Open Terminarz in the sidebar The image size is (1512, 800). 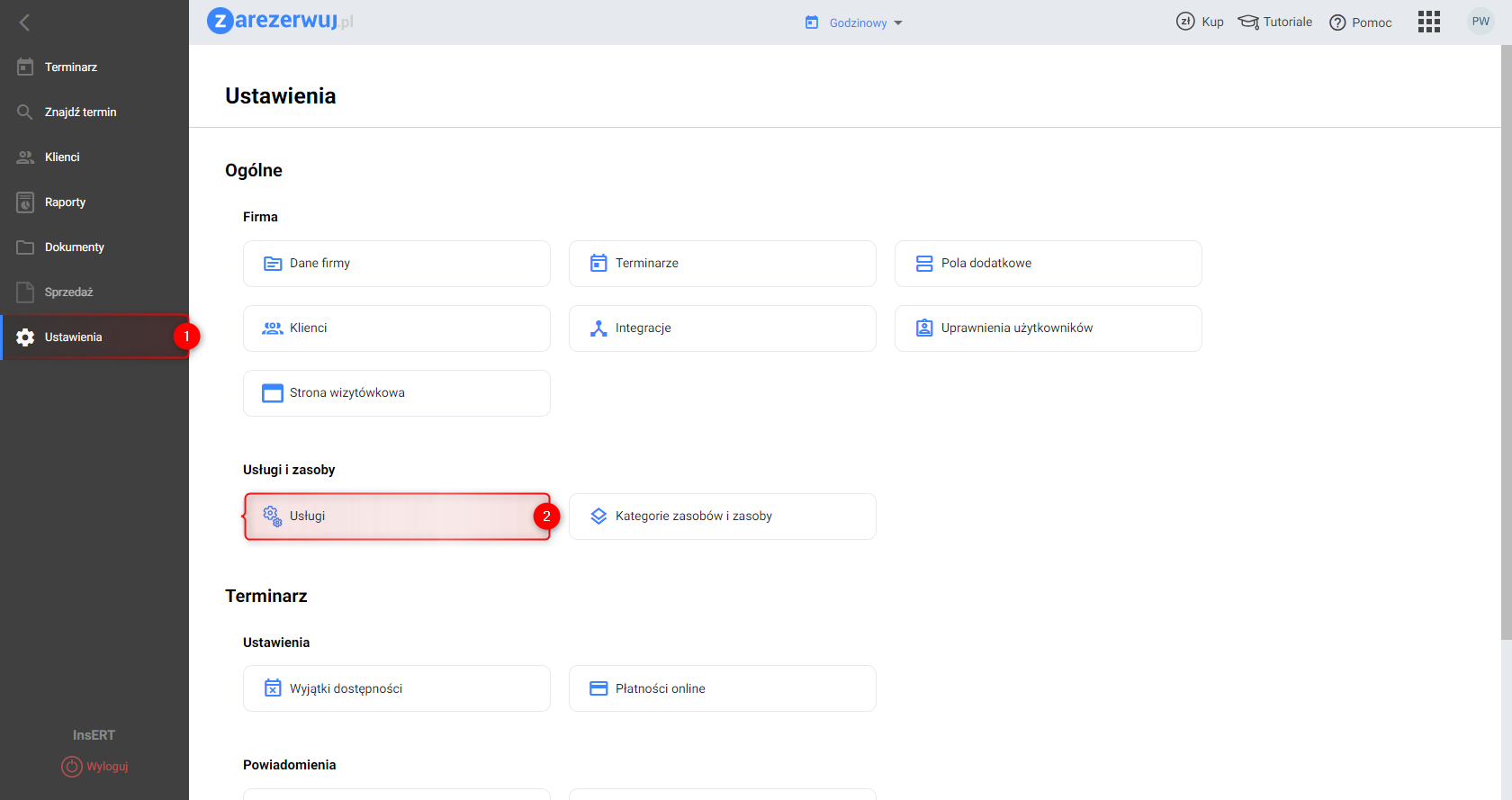(71, 67)
